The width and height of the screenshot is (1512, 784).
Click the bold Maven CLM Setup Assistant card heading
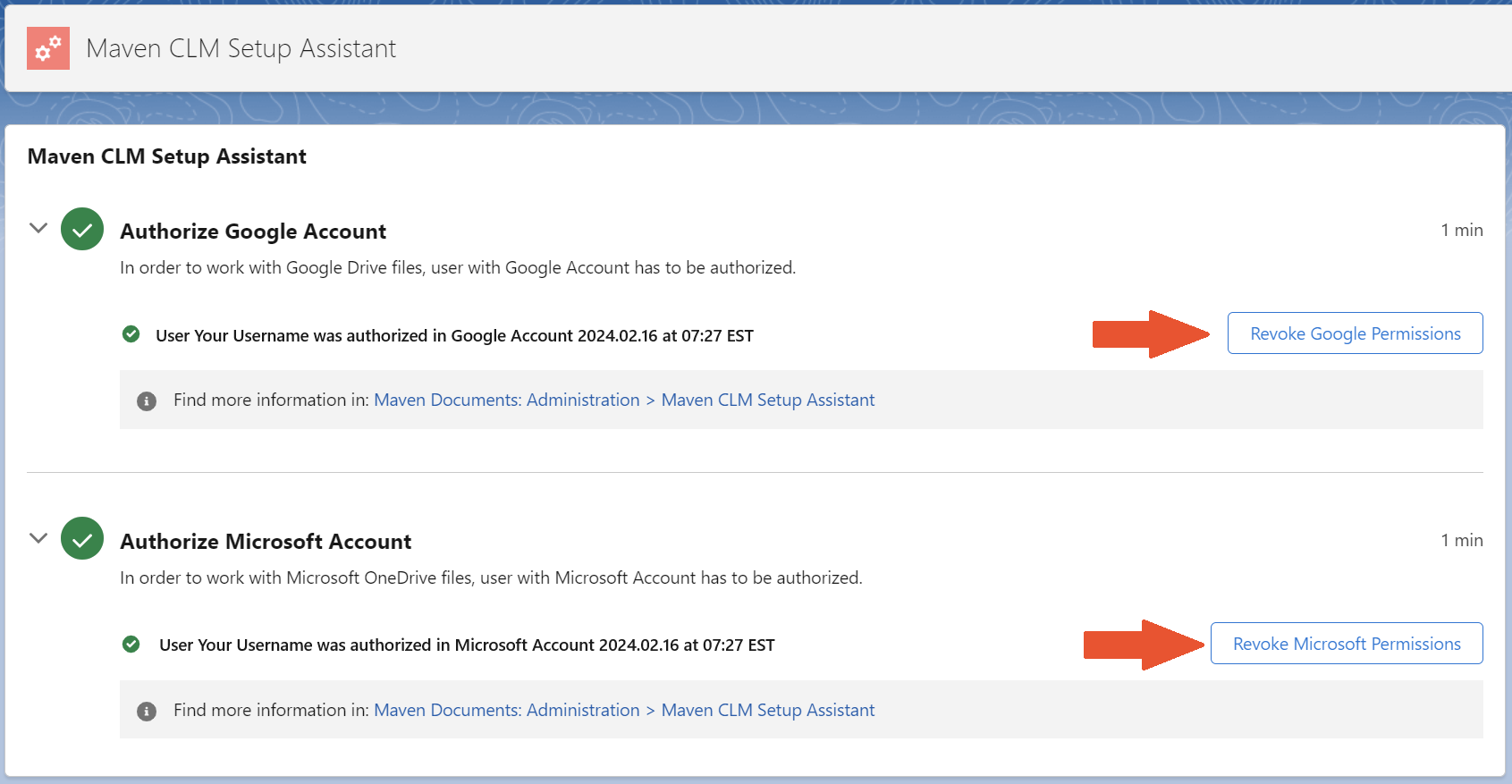167,156
